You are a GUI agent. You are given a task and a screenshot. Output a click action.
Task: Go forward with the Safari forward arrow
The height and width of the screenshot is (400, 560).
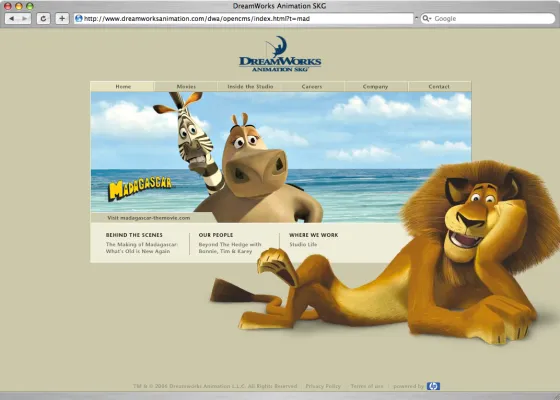pos(24,19)
